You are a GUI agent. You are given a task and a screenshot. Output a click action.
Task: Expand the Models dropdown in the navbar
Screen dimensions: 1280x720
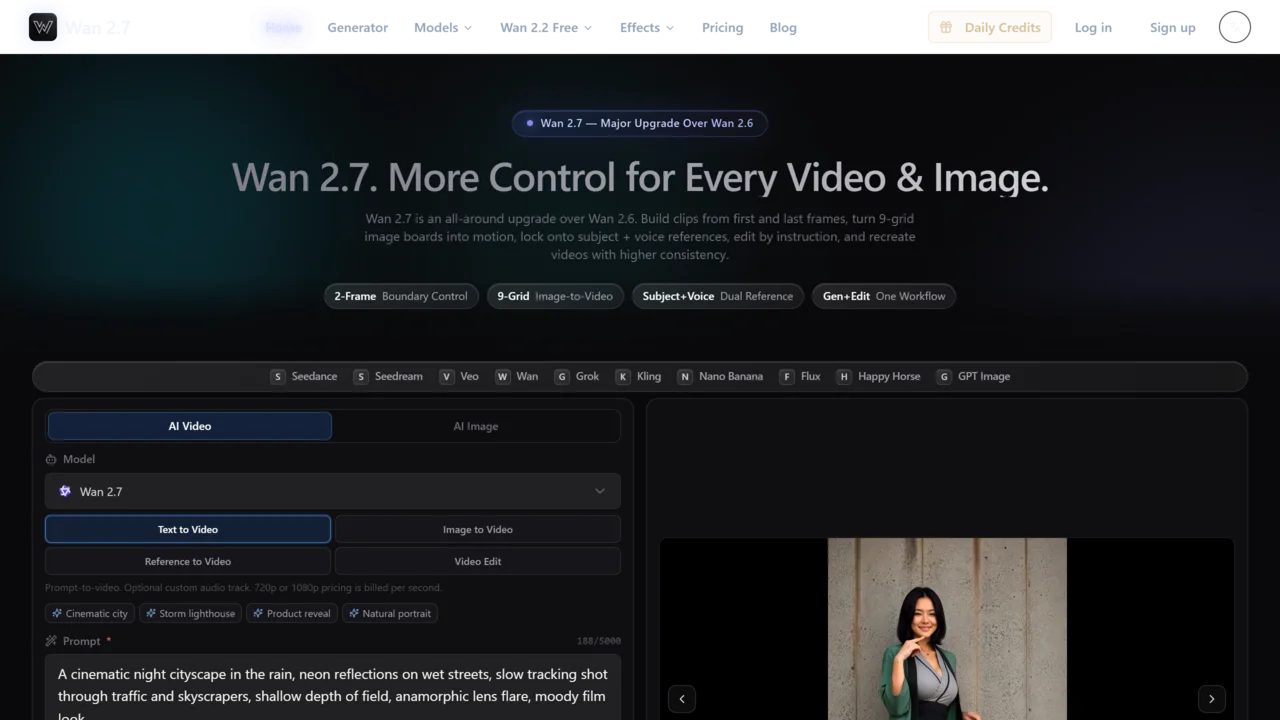coord(443,27)
